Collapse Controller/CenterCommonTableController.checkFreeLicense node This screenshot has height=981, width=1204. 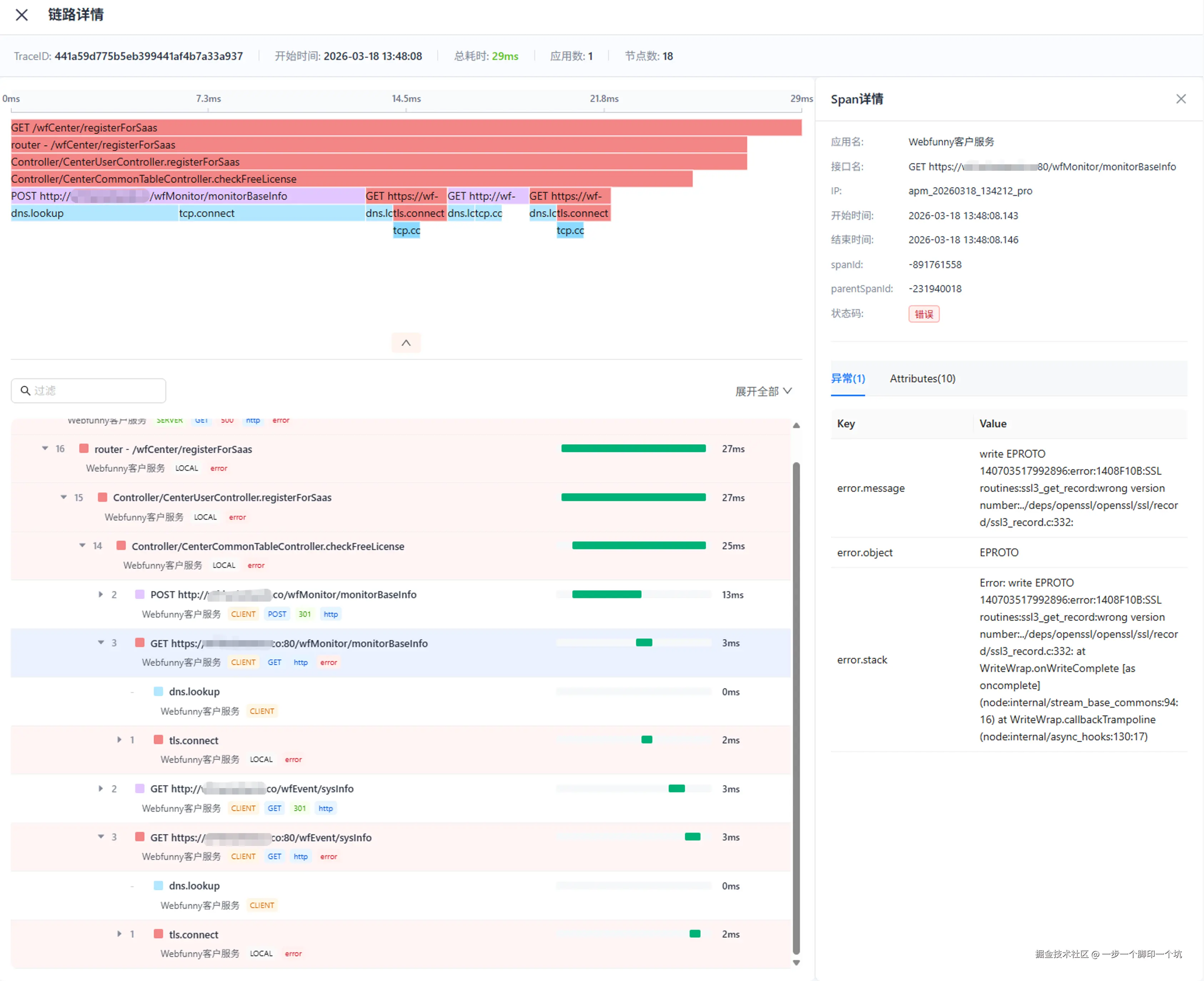83,545
